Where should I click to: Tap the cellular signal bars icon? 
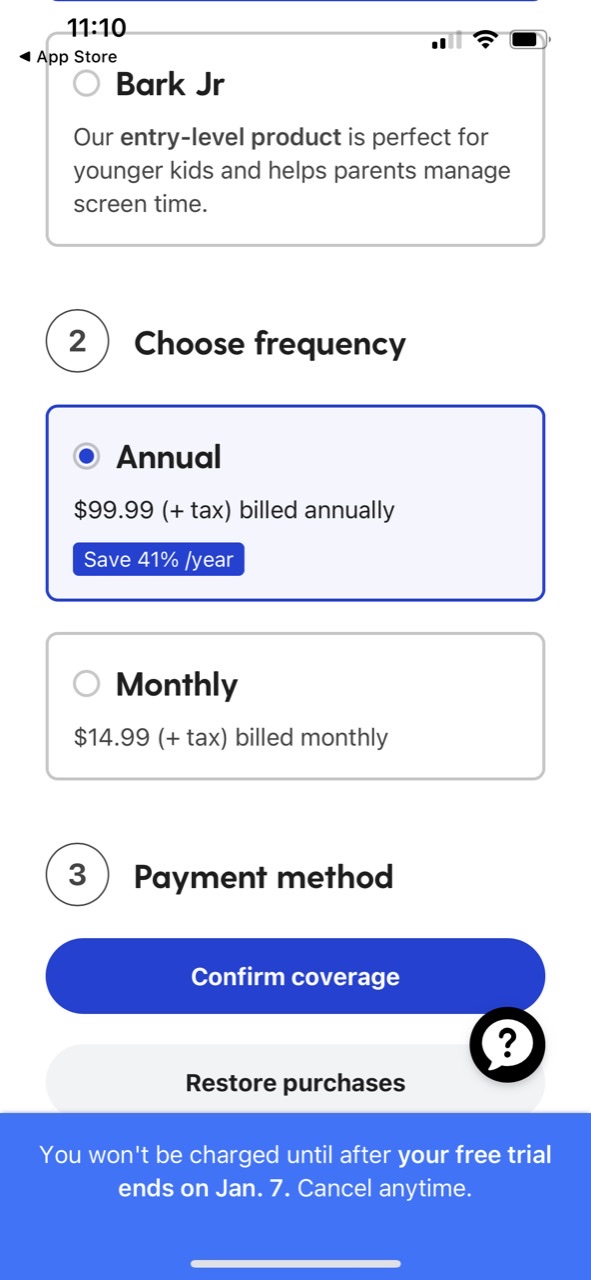(446, 41)
